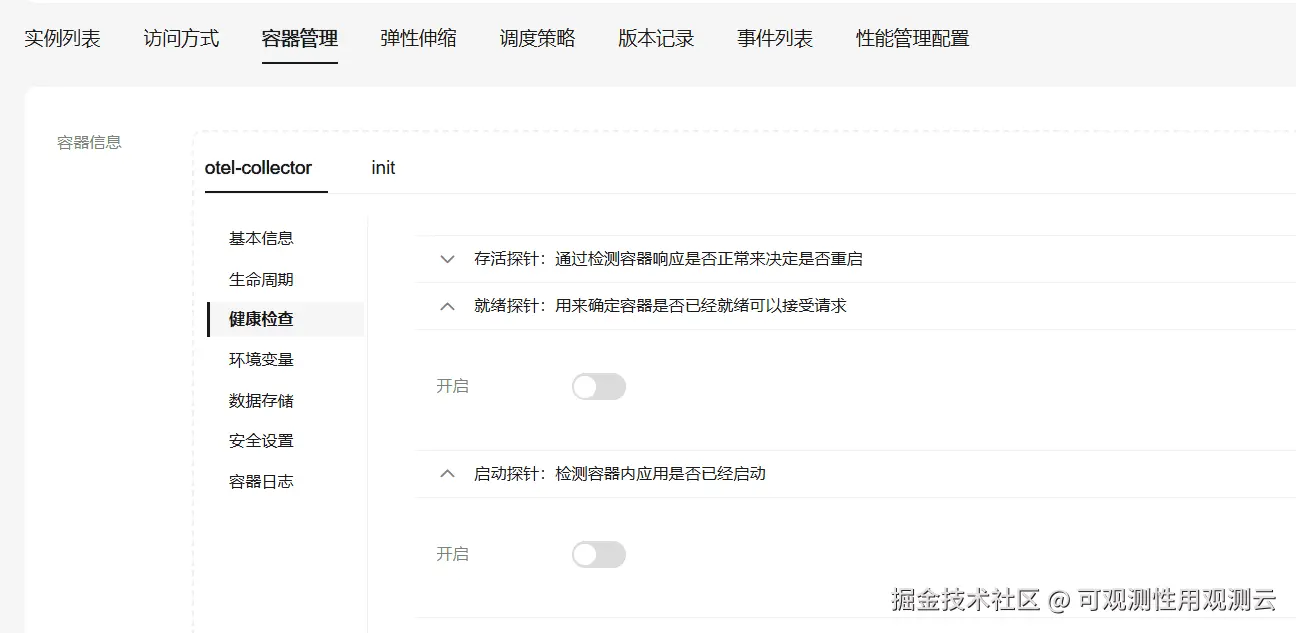Viewport: 1296px width, 633px height.
Task: Collapse the 启动探针 startup probe section
Action: coord(447,474)
